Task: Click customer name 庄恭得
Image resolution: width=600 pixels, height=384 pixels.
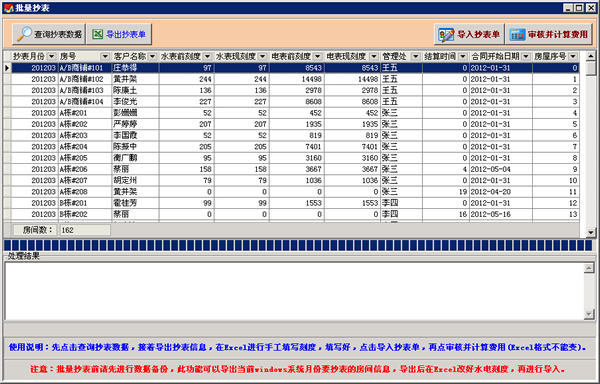Action: pyautogui.click(x=125, y=68)
